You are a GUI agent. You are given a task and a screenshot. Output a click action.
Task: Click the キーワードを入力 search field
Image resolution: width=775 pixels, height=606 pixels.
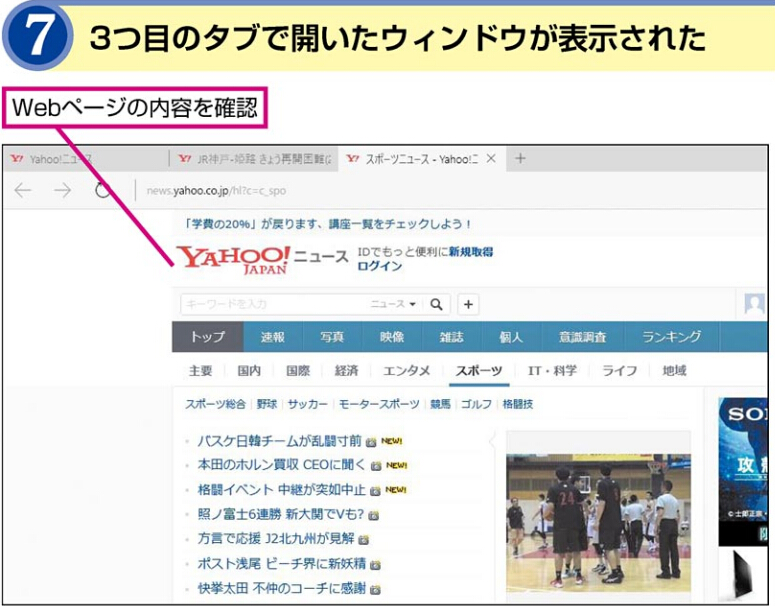pos(274,304)
